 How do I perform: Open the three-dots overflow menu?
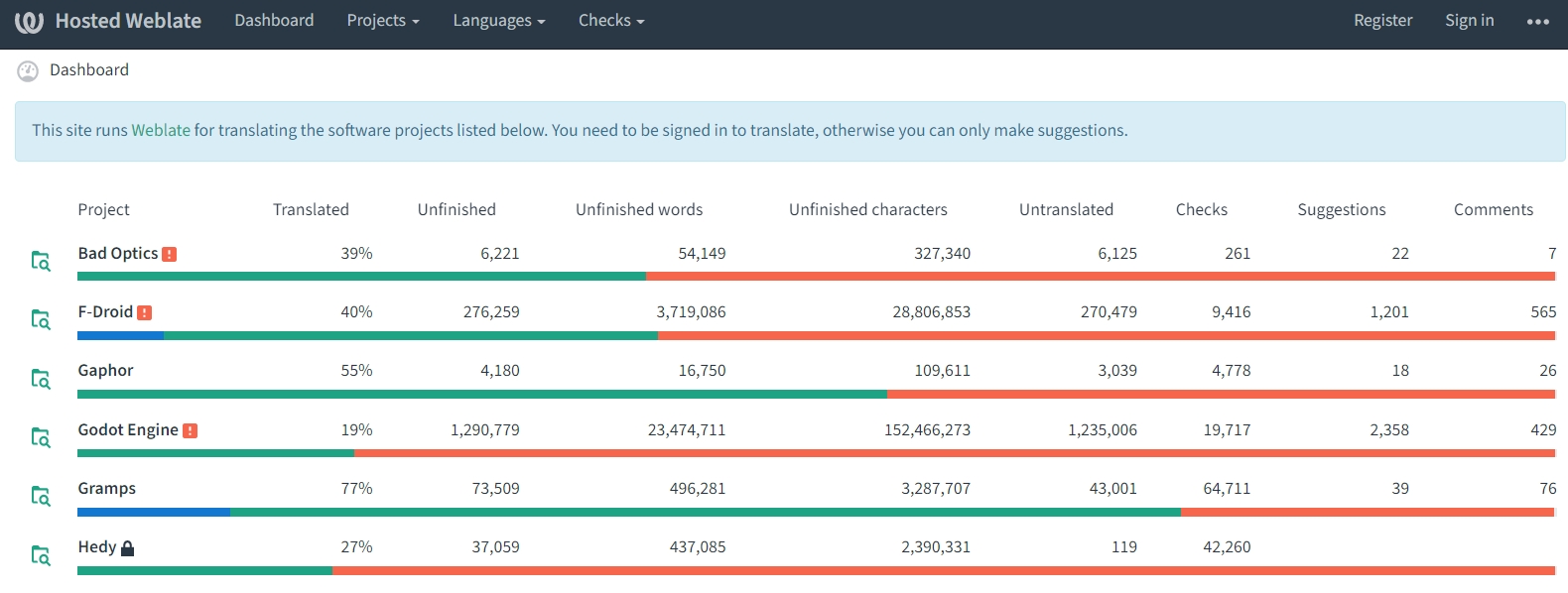tap(1537, 21)
